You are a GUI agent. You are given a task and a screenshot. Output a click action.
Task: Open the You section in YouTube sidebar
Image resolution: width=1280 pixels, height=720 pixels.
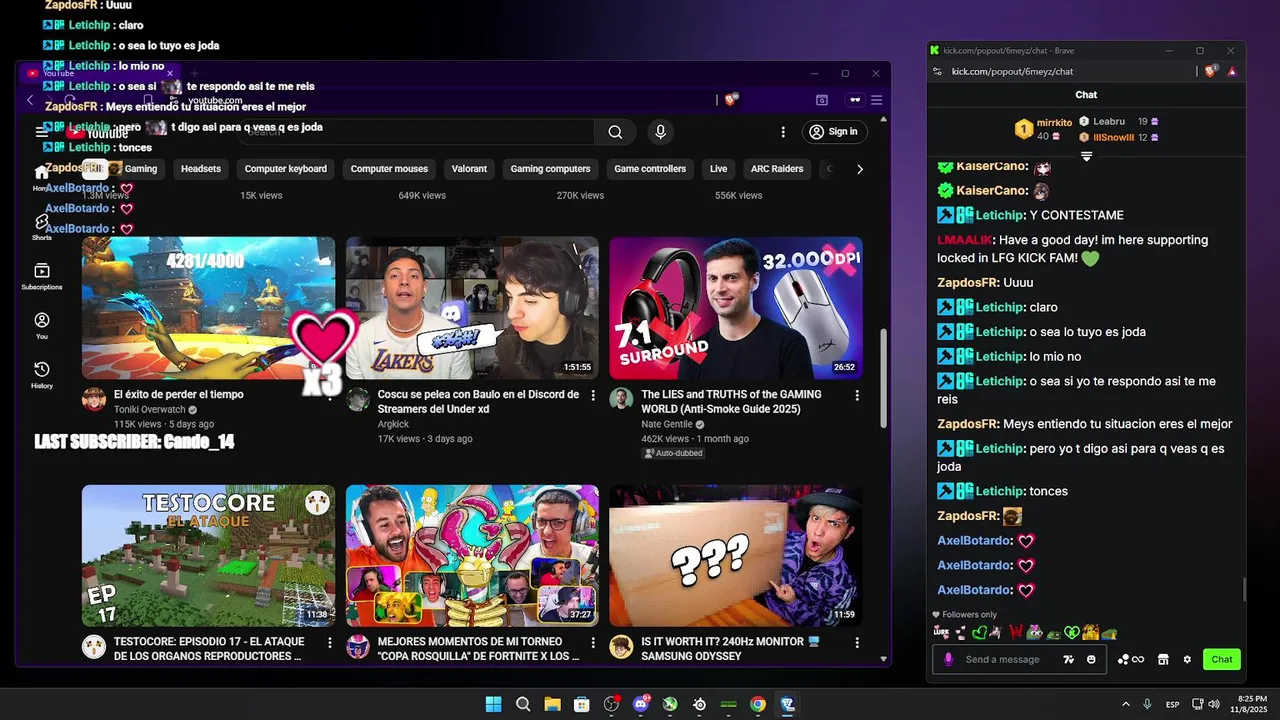pyautogui.click(x=42, y=326)
